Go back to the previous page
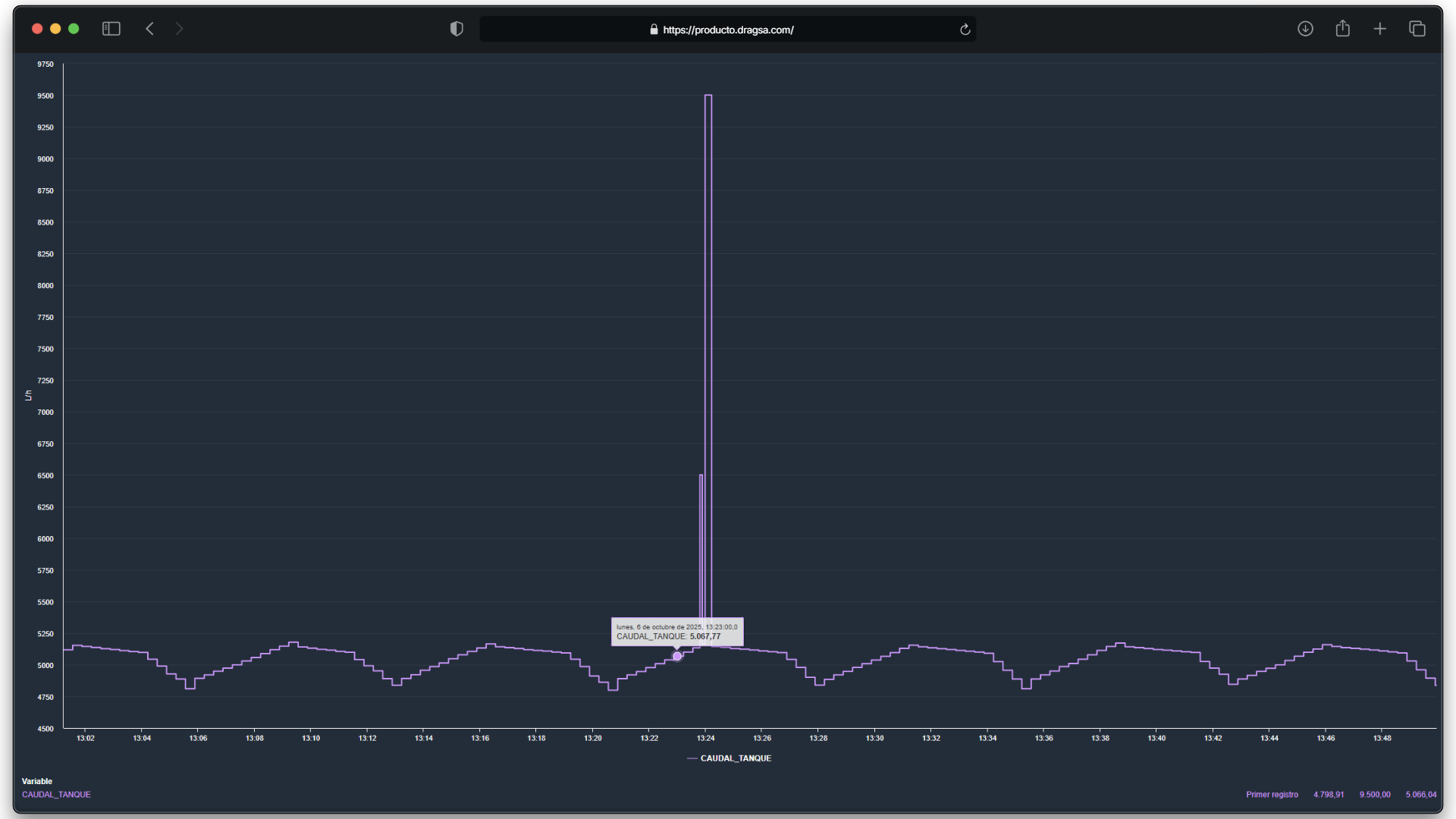Viewport: 1456px width, 819px height. [x=150, y=29]
